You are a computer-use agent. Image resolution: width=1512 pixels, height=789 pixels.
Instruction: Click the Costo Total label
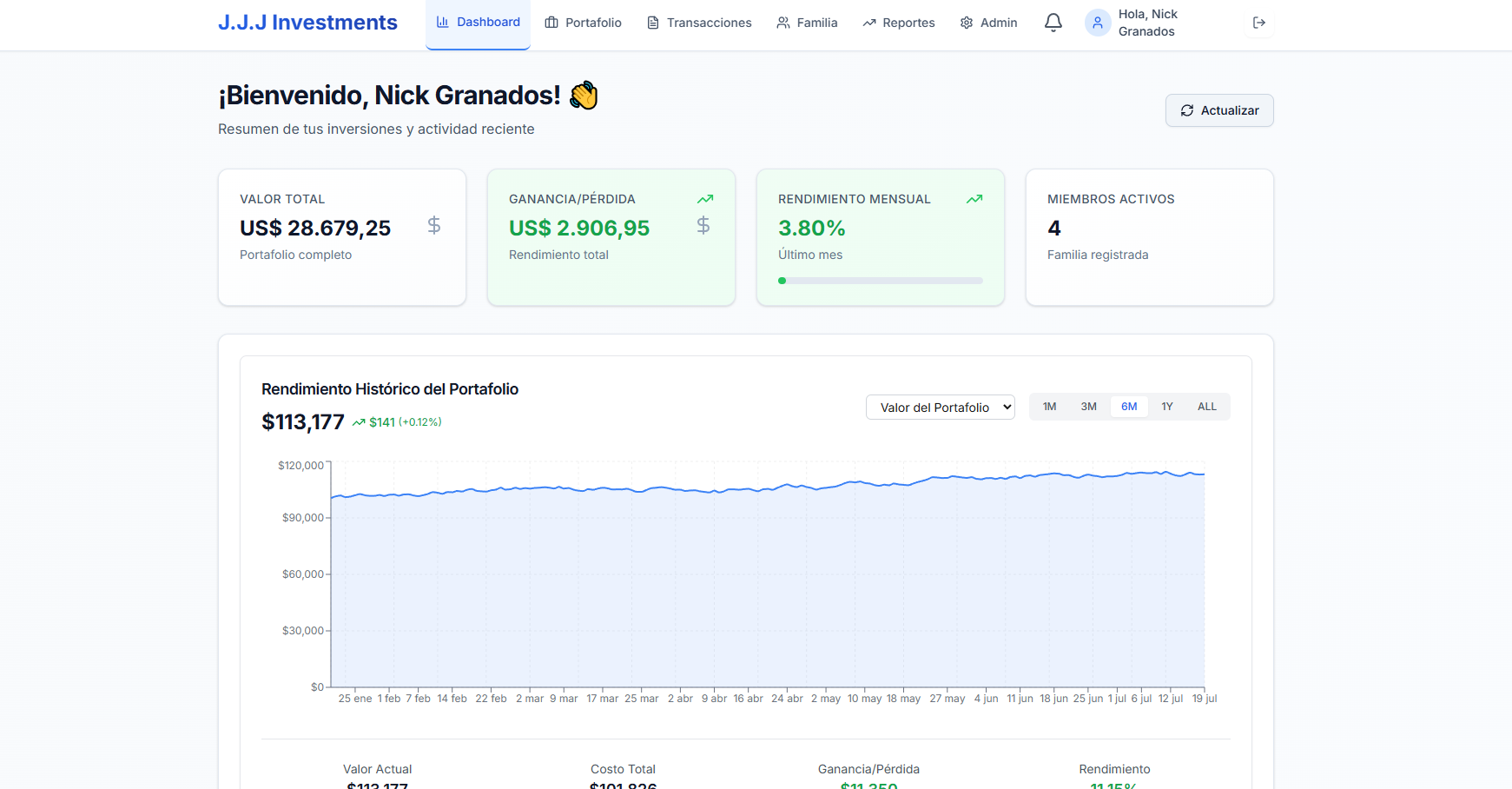623,769
